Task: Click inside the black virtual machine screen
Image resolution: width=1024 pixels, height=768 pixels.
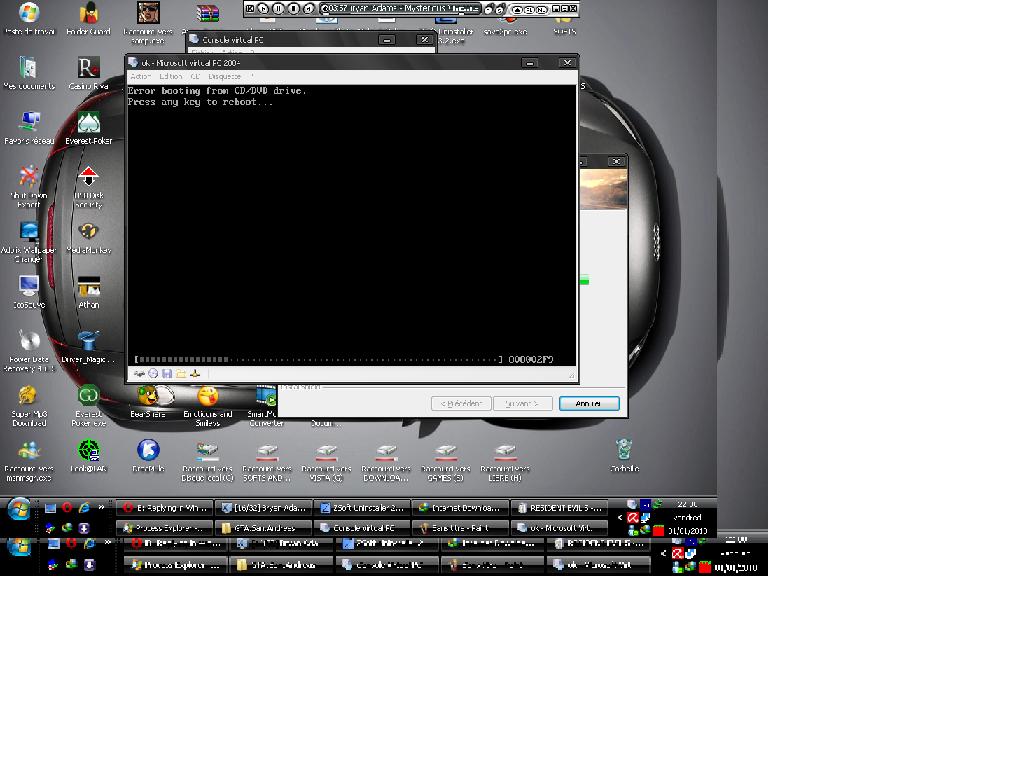Action: 351,225
